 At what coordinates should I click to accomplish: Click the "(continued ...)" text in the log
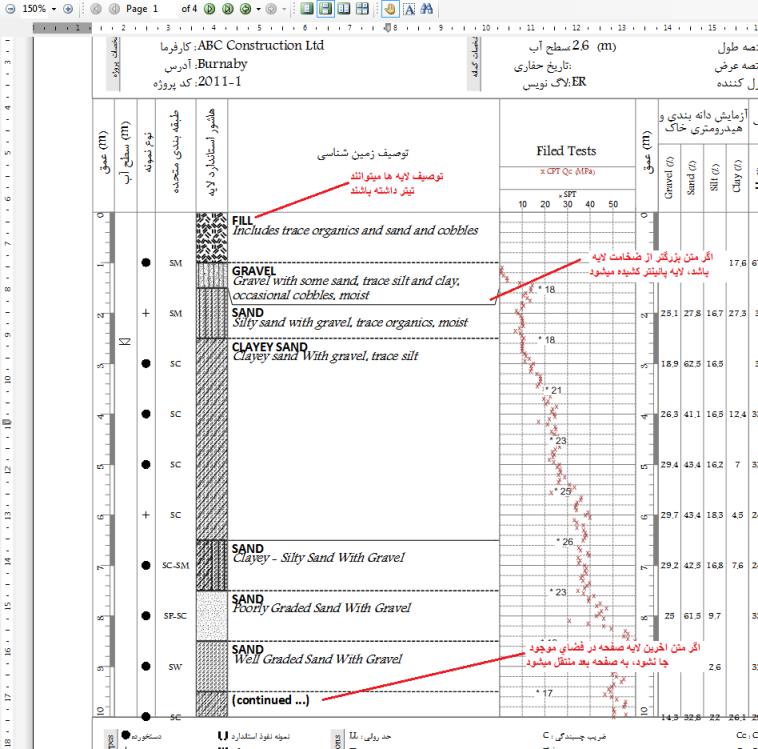point(270,700)
